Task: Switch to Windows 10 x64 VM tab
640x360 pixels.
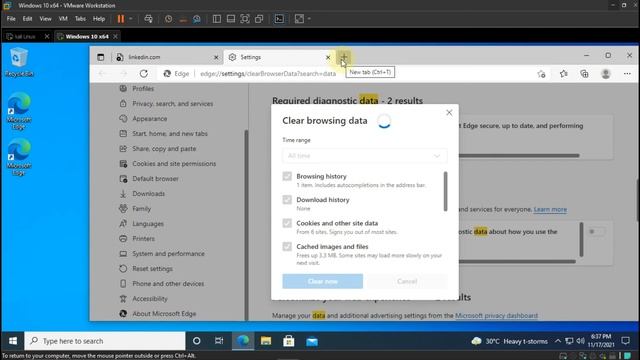Action: [87, 36]
